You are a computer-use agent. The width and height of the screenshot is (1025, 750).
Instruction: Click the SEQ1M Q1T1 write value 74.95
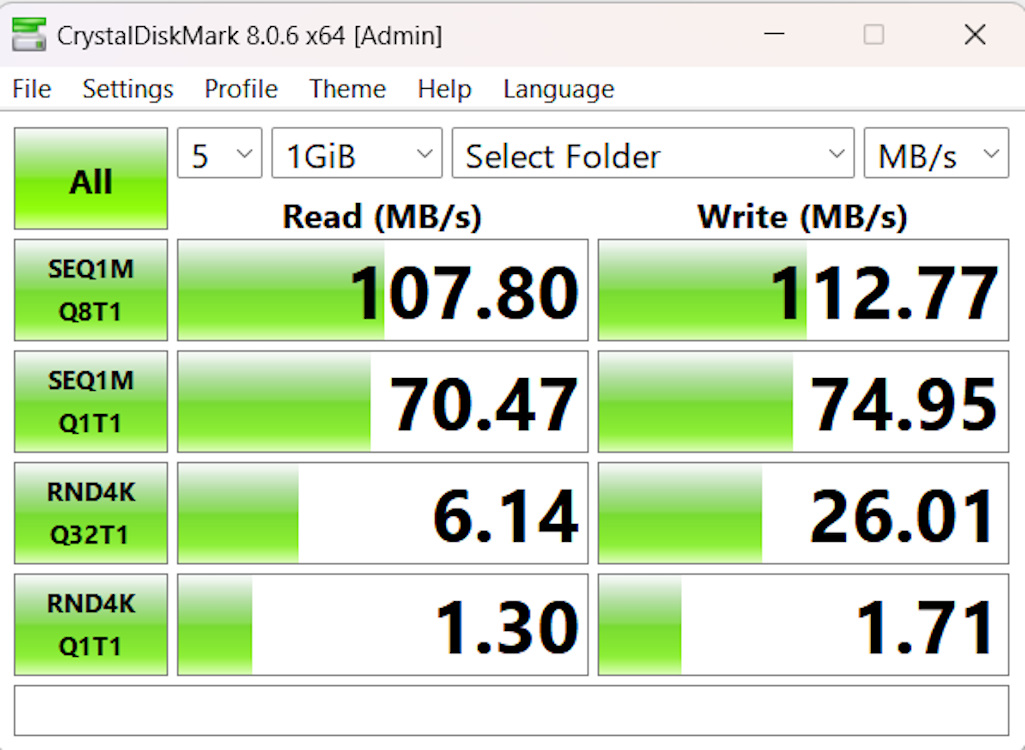[803, 401]
